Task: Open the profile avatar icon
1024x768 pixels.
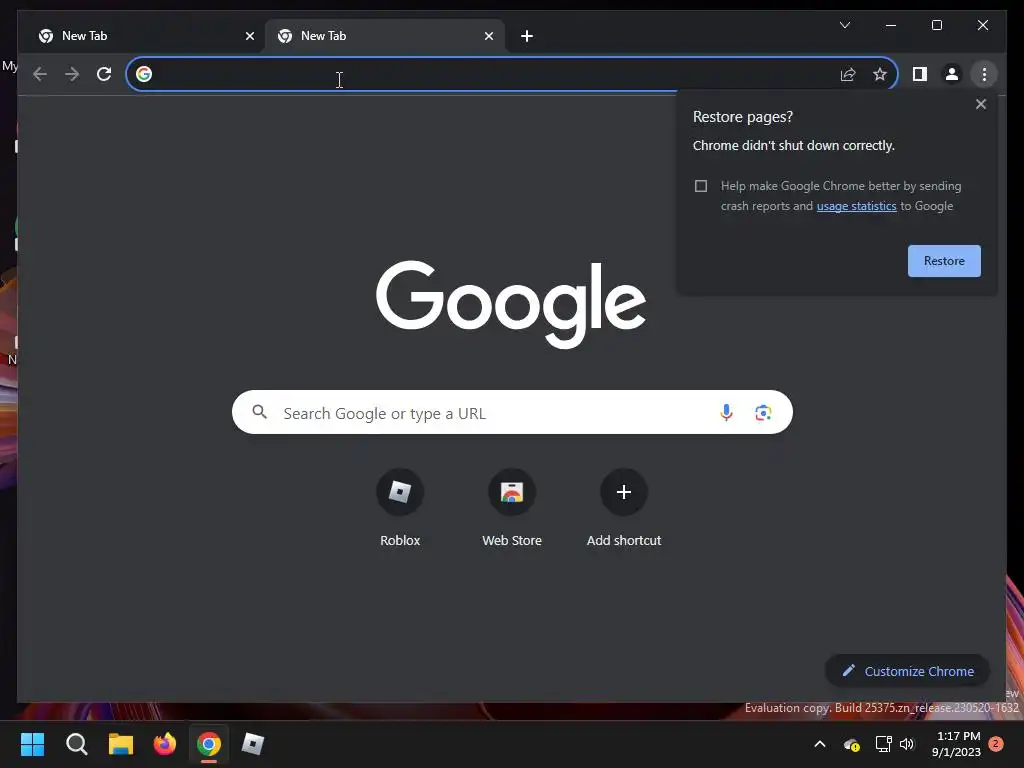Action: pos(952,74)
